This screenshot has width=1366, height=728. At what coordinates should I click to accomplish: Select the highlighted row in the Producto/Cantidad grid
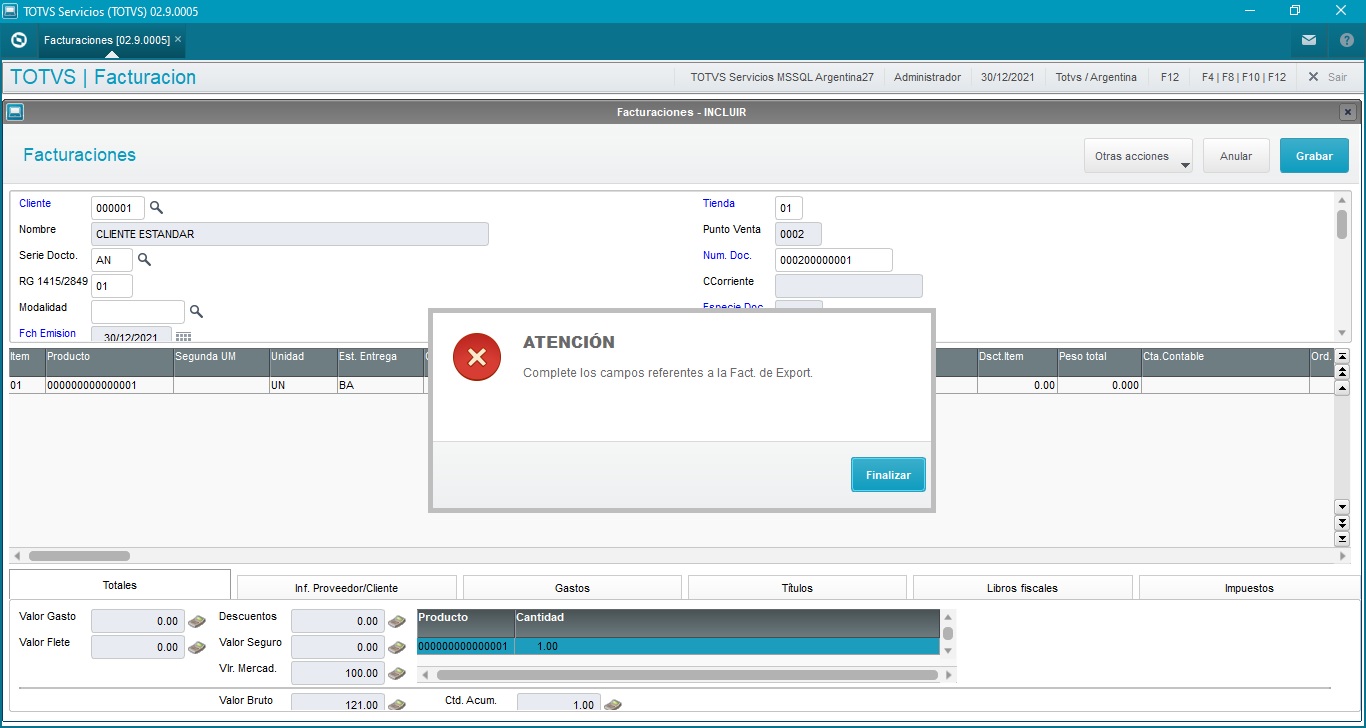[x=678, y=646]
